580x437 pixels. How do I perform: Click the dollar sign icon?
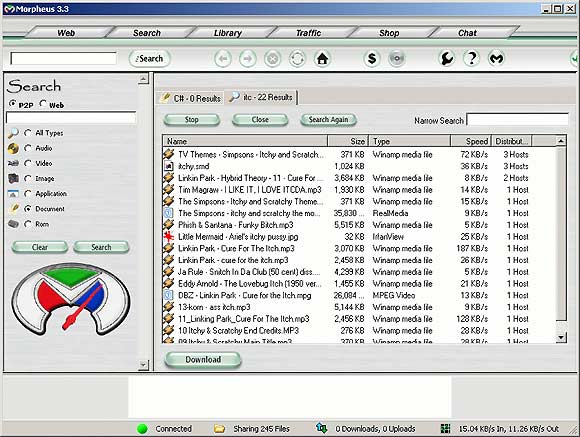(x=372, y=58)
